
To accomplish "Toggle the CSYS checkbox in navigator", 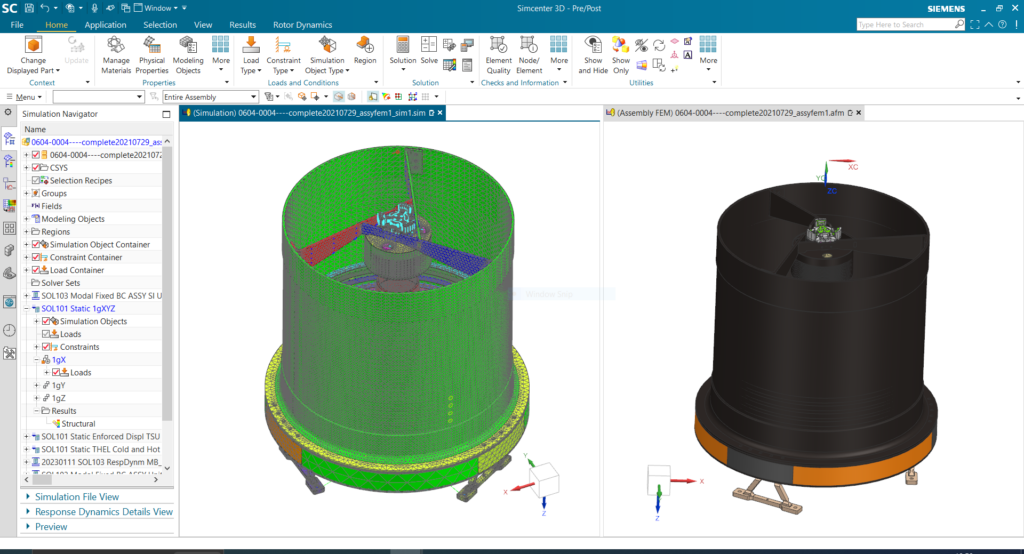I will coord(36,168).
